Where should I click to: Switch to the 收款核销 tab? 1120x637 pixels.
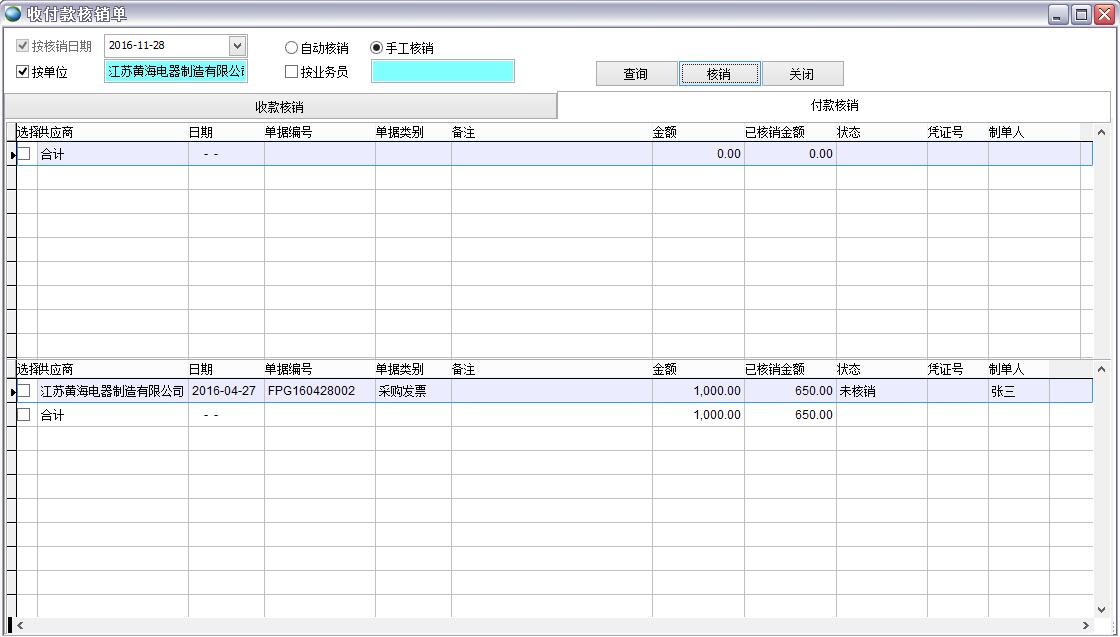pyautogui.click(x=280, y=105)
